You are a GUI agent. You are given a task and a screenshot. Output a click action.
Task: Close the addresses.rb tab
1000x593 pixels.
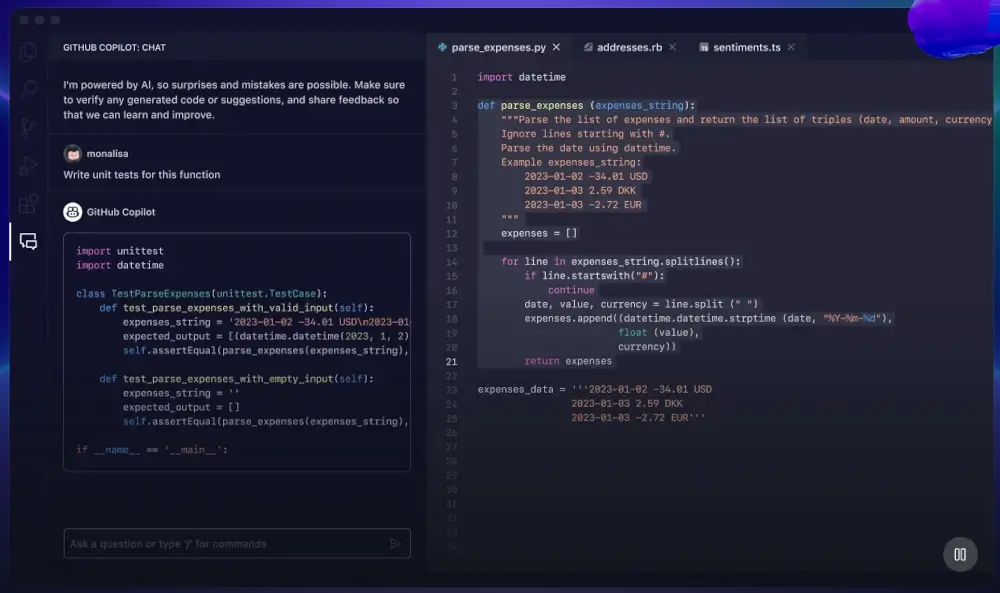point(672,47)
